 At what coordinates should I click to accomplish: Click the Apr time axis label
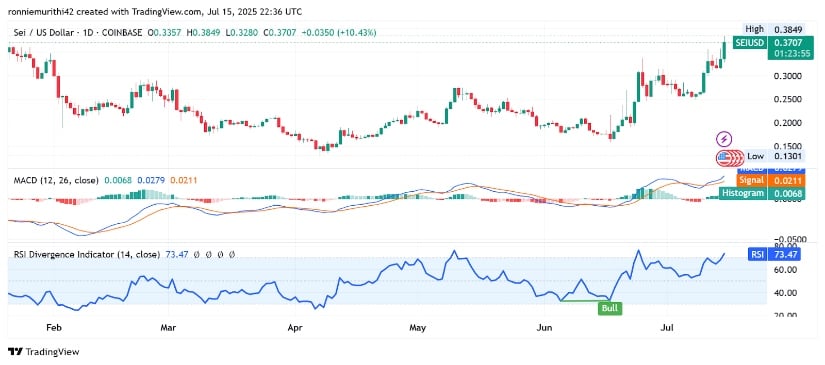296,328
